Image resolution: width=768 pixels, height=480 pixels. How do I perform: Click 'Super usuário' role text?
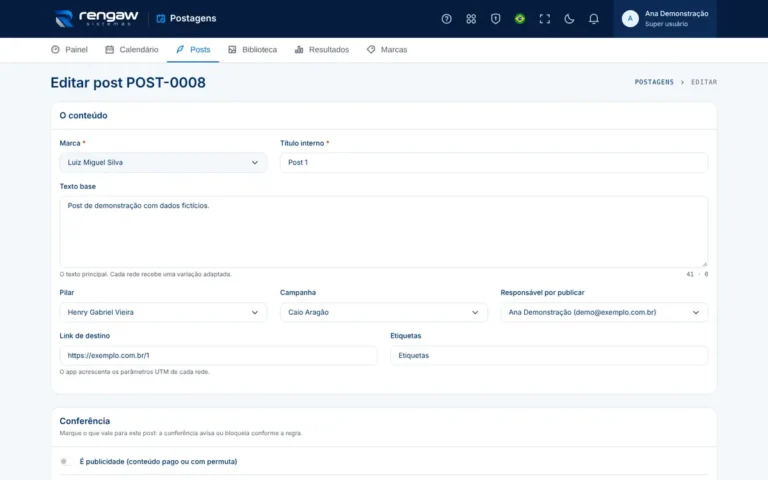[666, 24]
